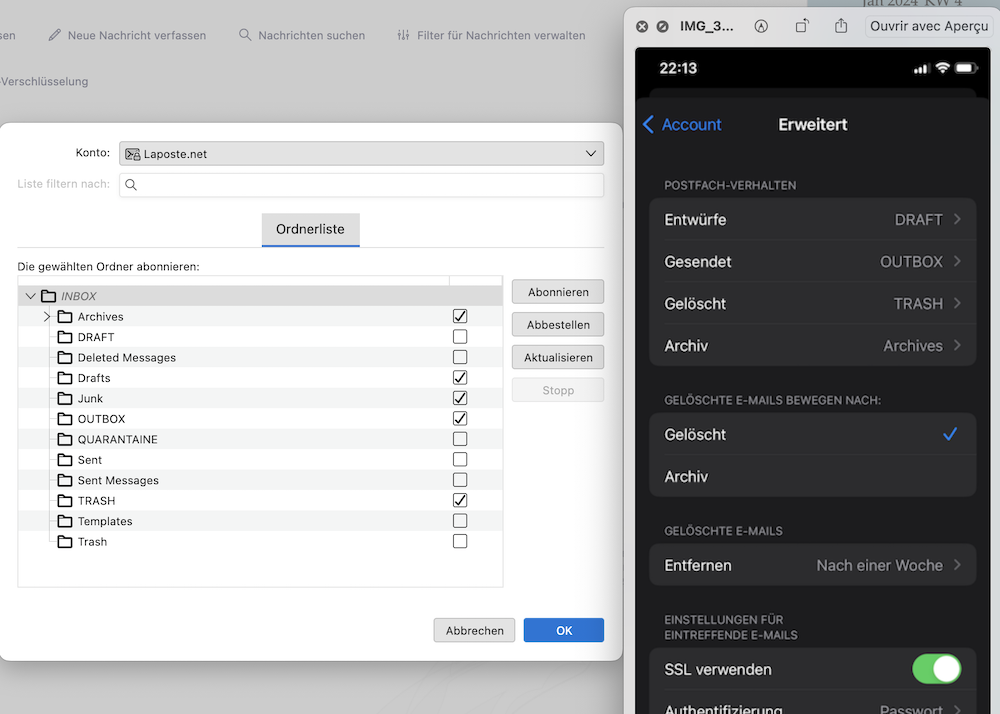The width and height of the screenshot is (1000, 714).
Task: Open the share icon menu
Action: pos(841,26)
